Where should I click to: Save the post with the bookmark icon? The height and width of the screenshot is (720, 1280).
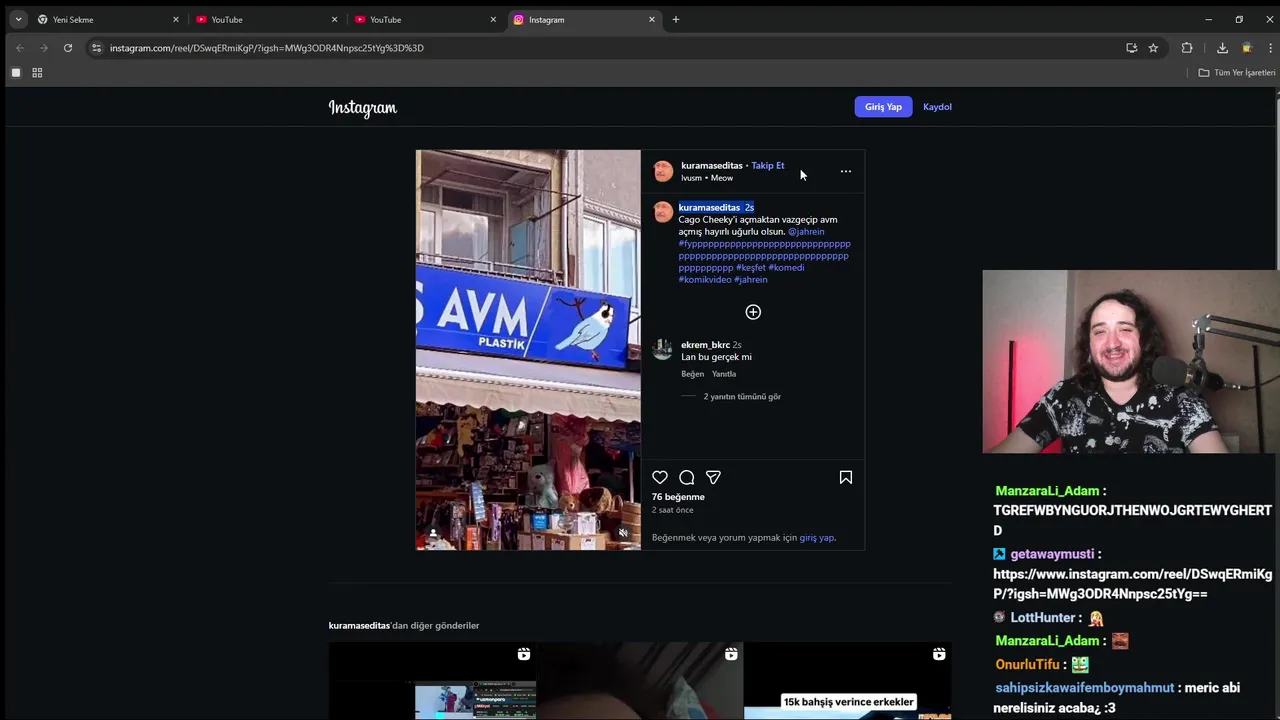(x=846, y=478)
